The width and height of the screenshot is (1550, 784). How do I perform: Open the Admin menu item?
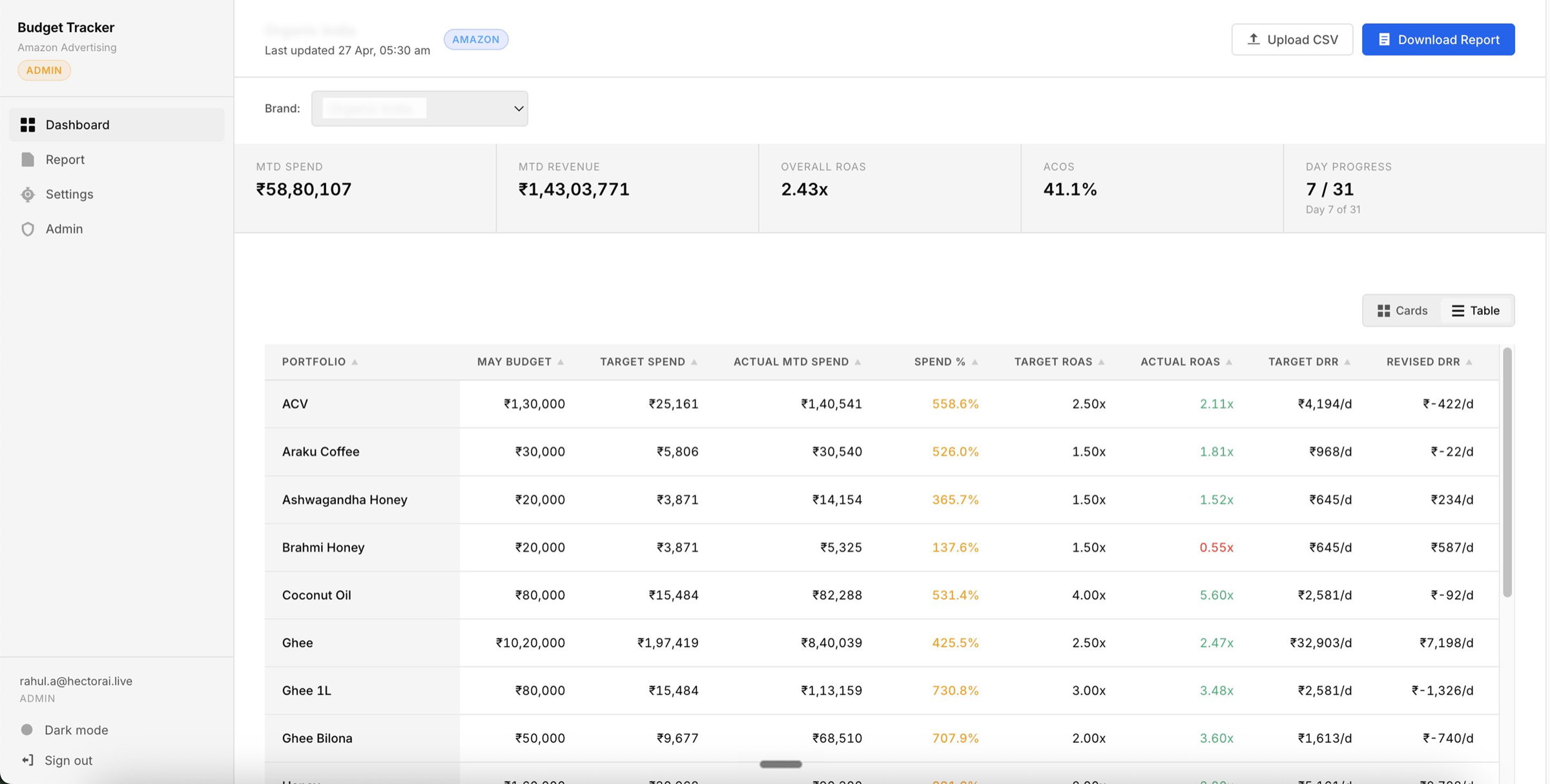117,229
